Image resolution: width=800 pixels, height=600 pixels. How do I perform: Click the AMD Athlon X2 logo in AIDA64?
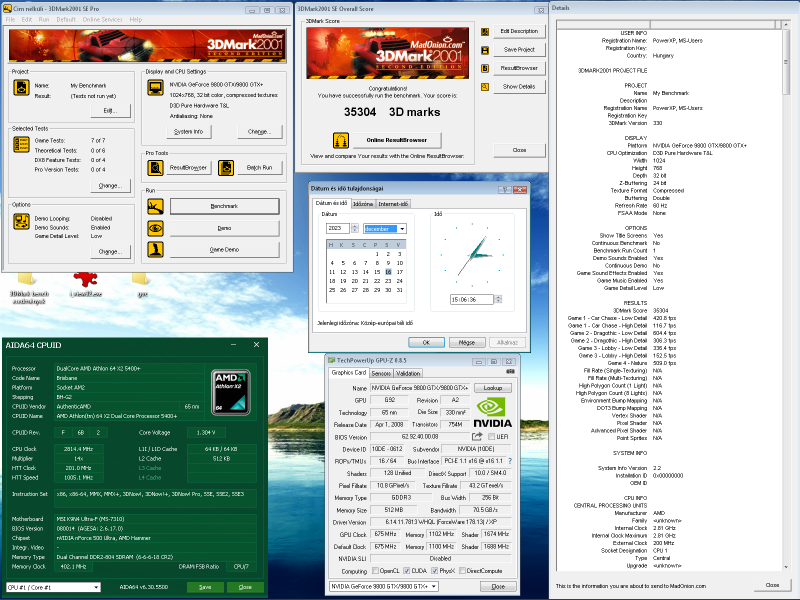coord(231,392)
